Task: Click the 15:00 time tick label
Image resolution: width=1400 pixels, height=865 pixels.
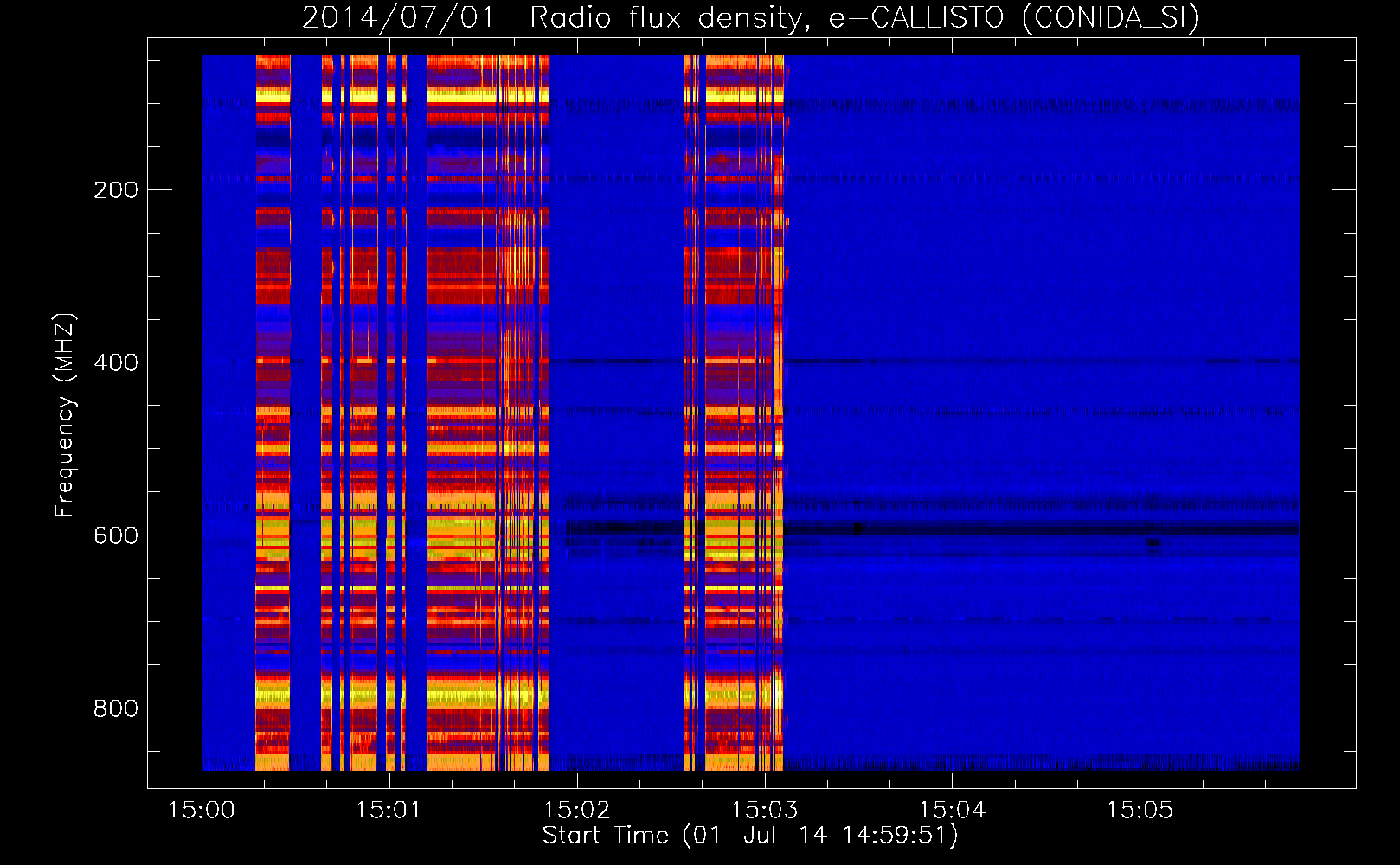Action: point(201,811)
